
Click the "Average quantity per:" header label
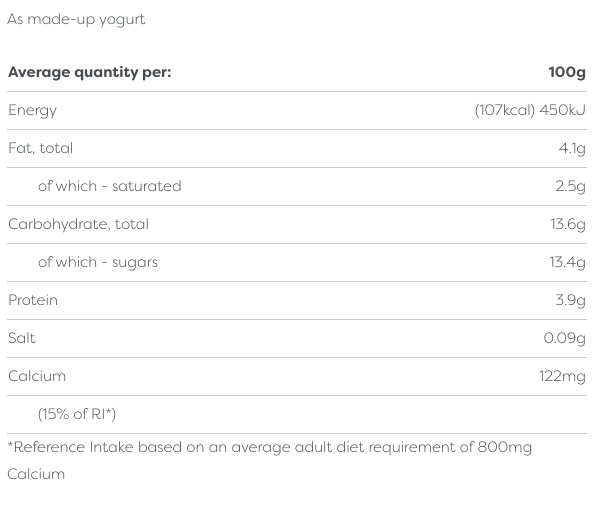90,72
